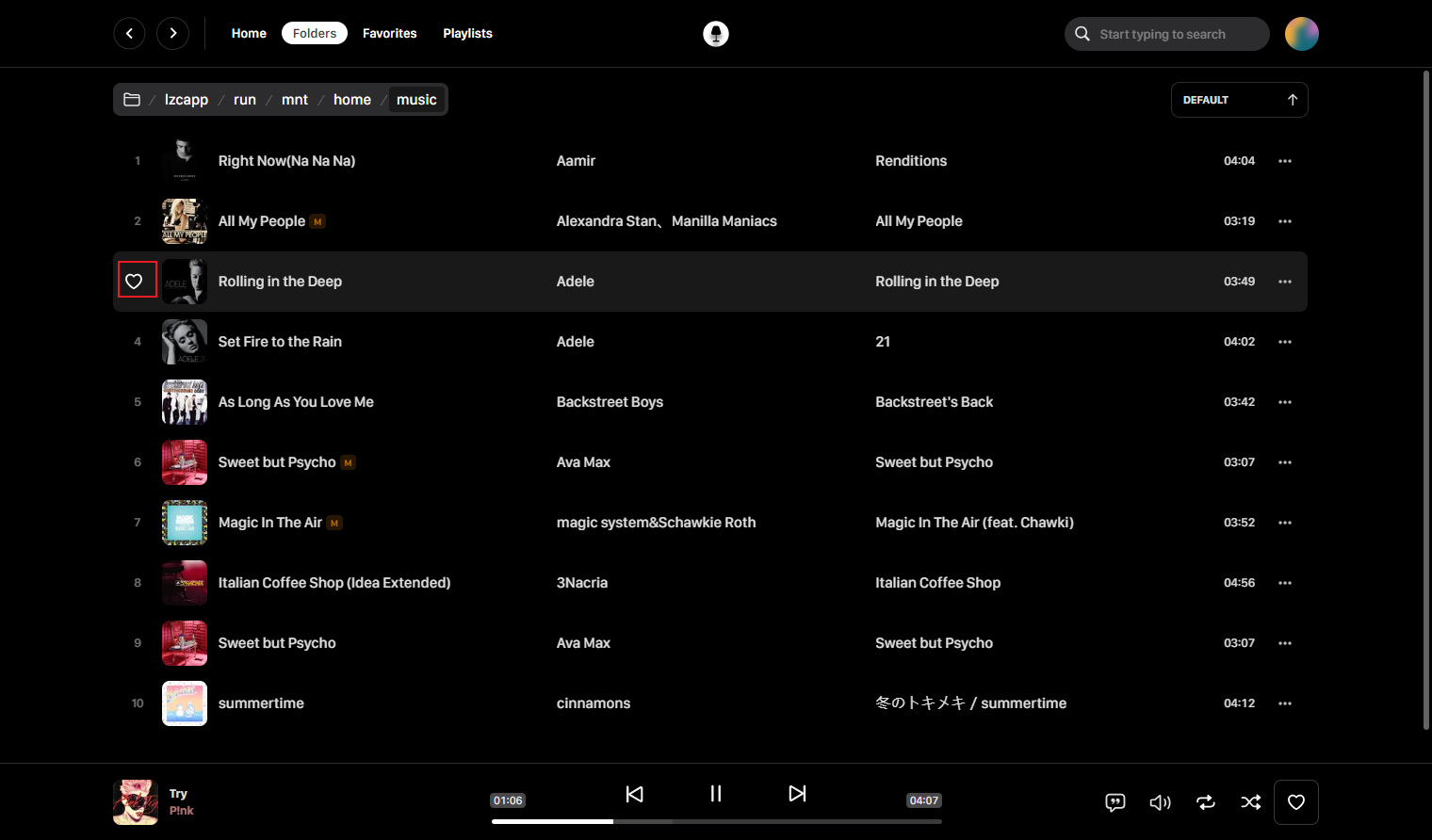Viewport: 1432px width, 840px height.
Task: Select the Folders tab
Action: (x=315, y=33)
